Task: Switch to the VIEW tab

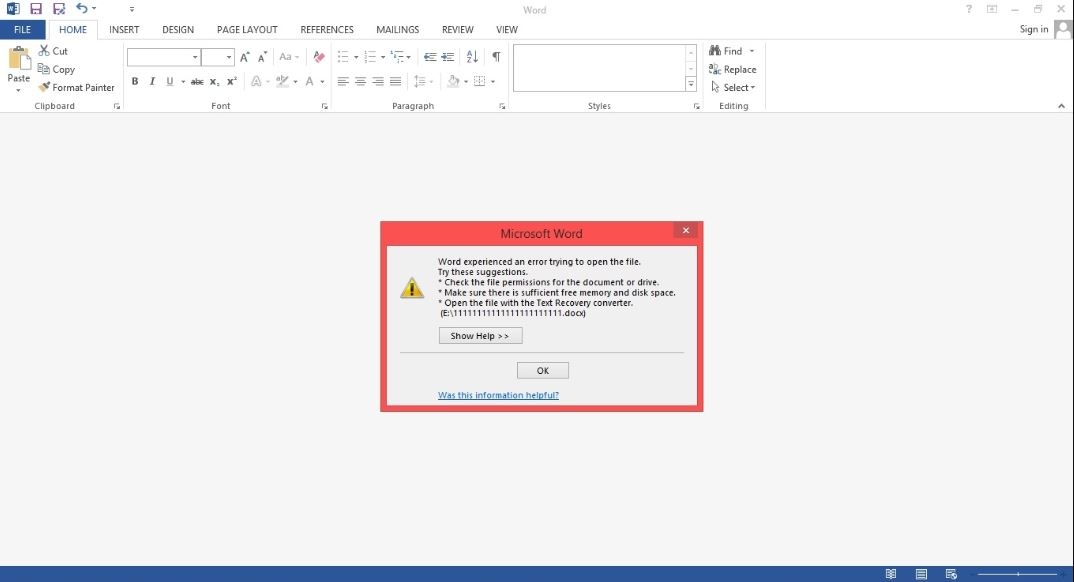Action: (x=507, y=29)
